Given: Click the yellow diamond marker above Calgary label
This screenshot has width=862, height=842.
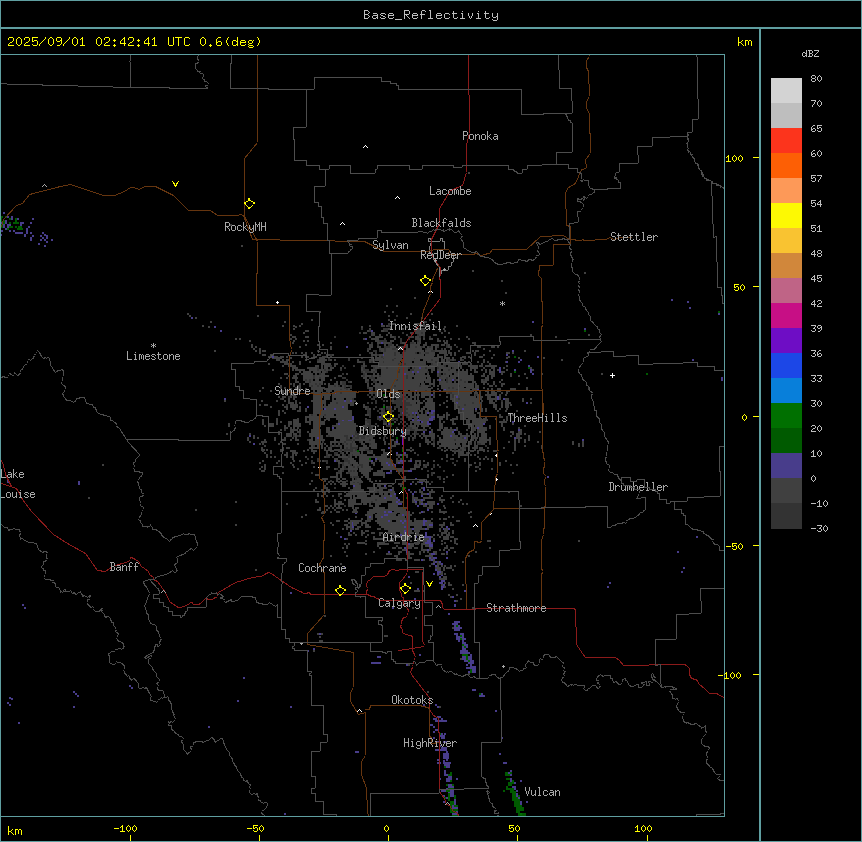Looking at the screenshot, I should pyautogui.click(x=405, y=589).
